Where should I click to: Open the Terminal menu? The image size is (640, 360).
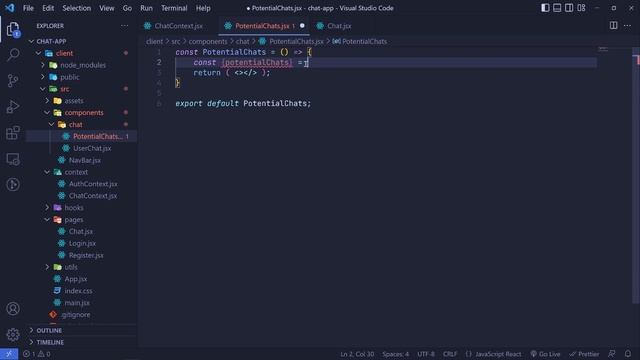pos(174,8)
